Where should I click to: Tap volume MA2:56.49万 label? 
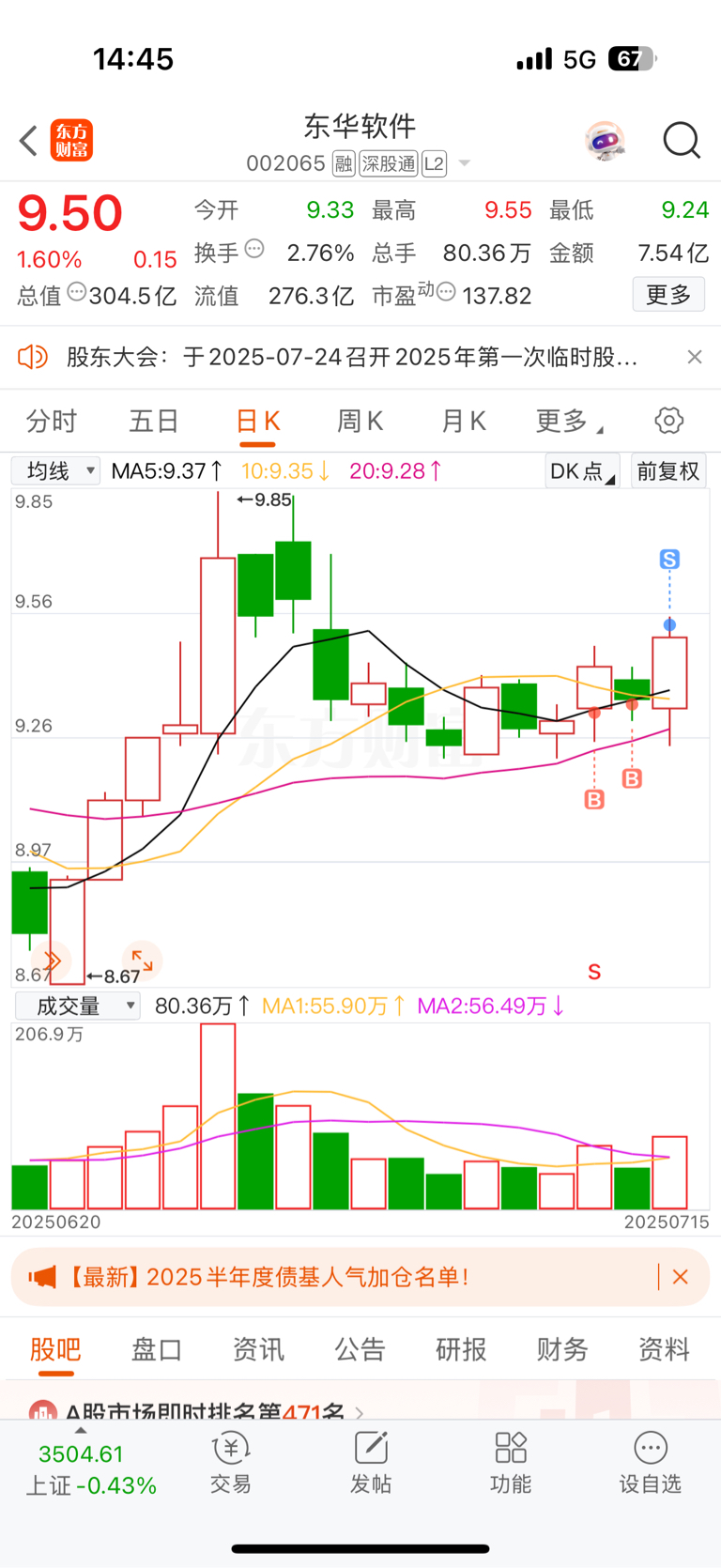pos(491,1006)
